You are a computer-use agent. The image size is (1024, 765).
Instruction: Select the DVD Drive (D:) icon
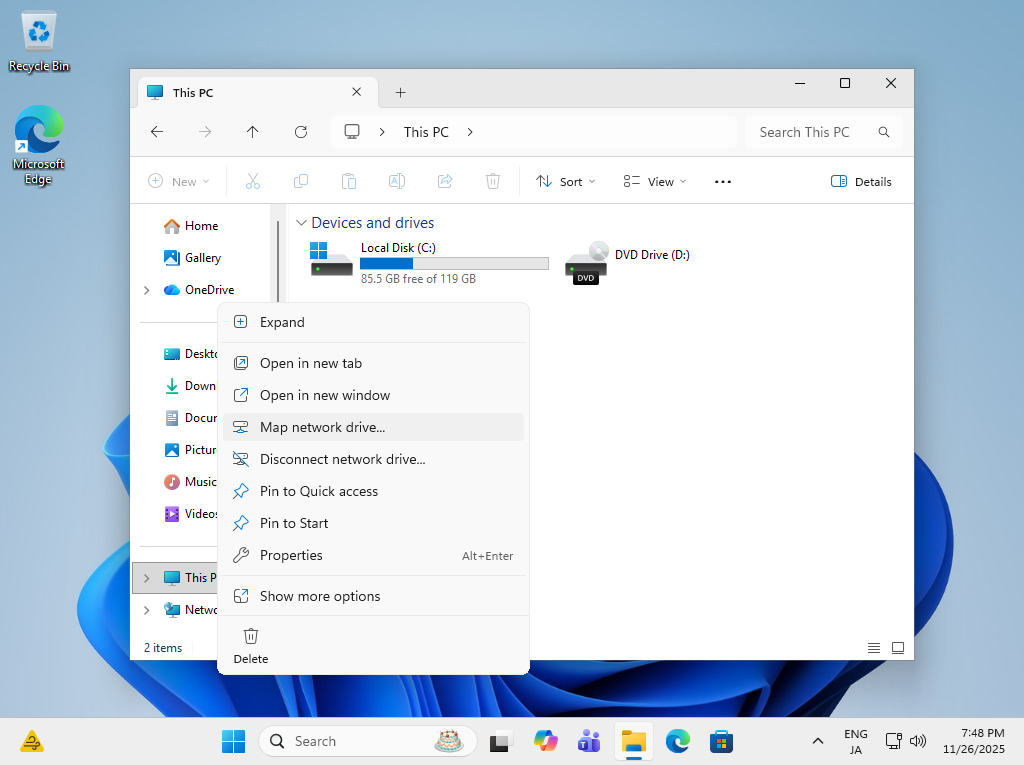click(586, 262)
